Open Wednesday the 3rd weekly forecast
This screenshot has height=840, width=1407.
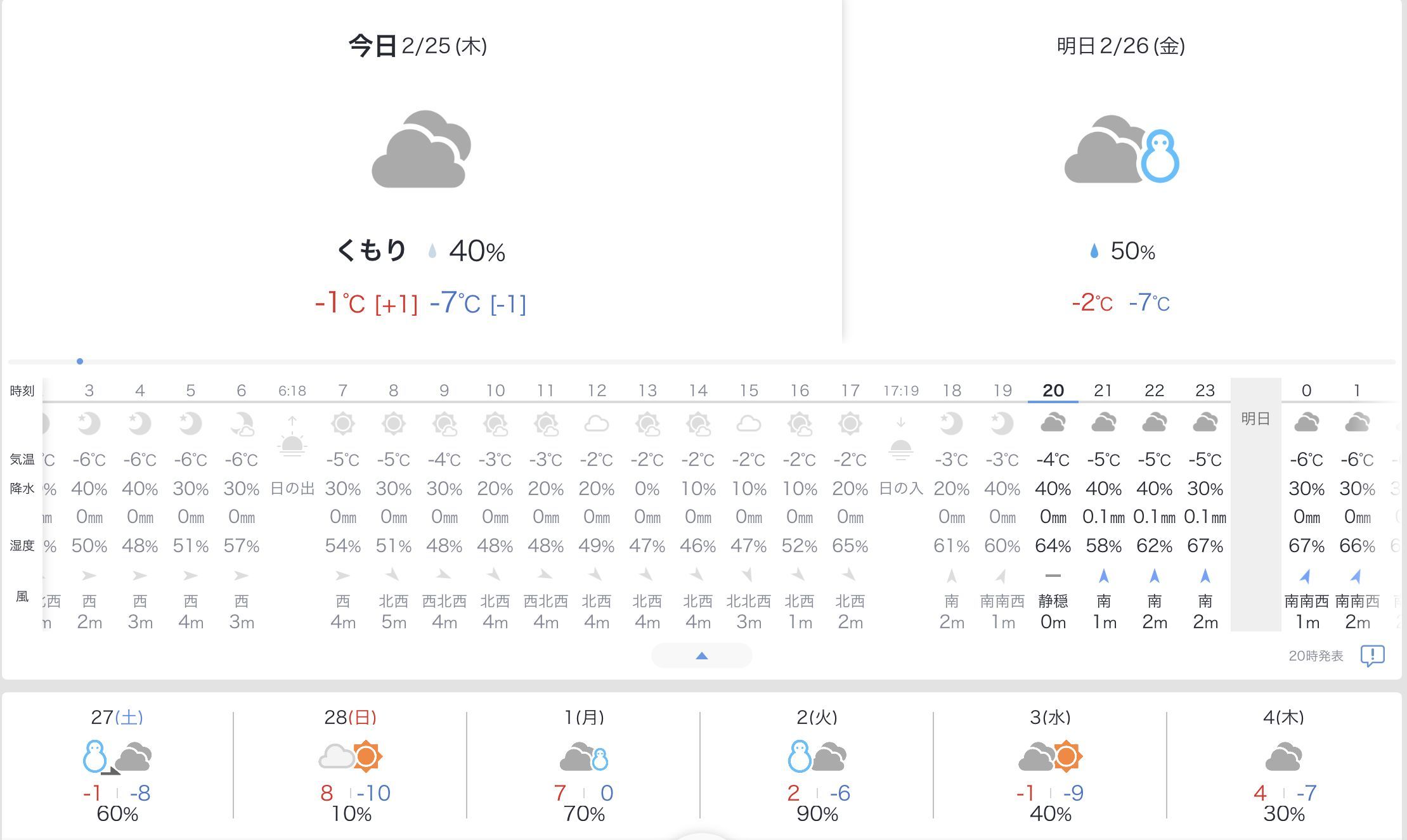[1051, 766]
